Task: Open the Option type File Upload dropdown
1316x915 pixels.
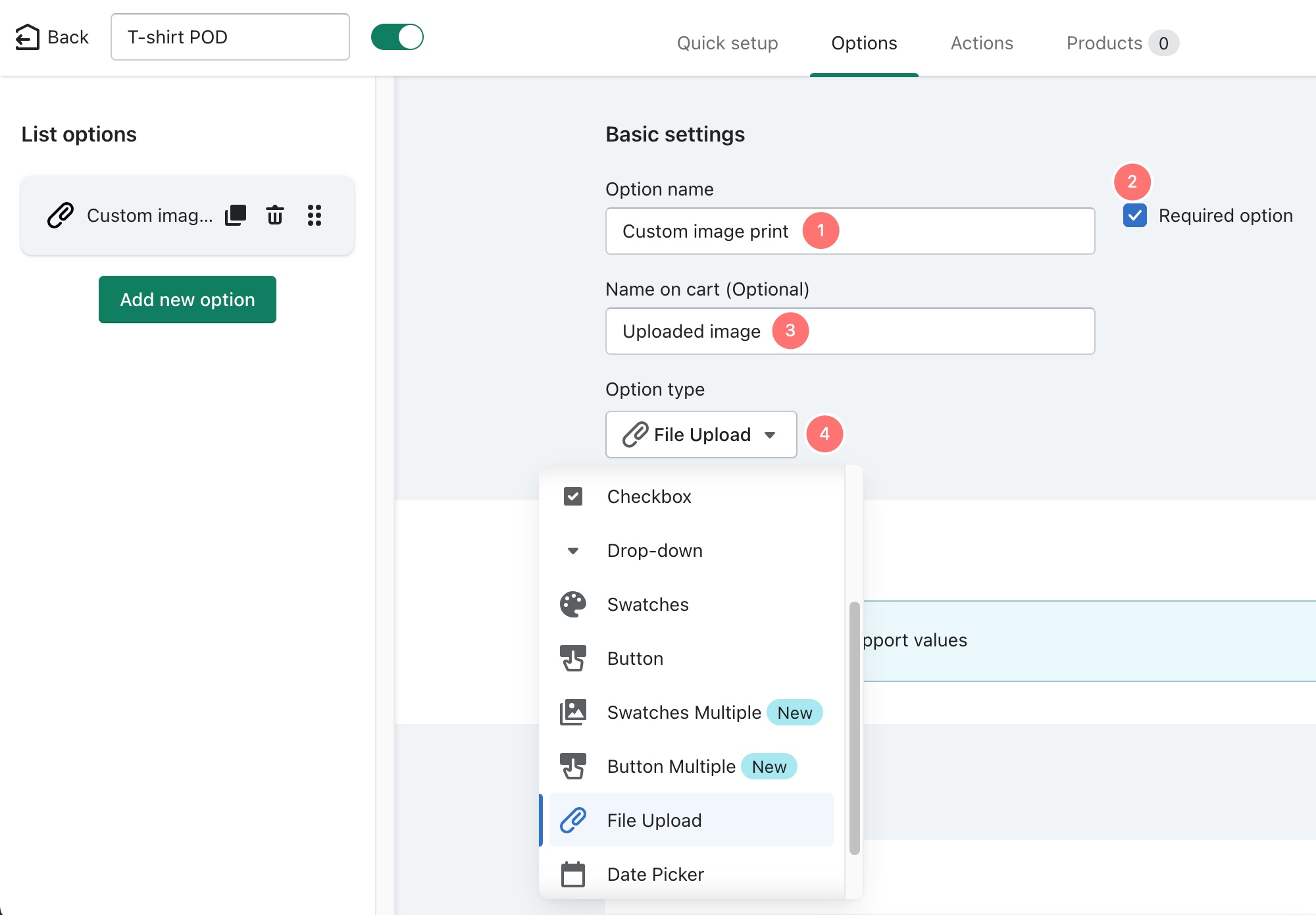Action: 701,434
